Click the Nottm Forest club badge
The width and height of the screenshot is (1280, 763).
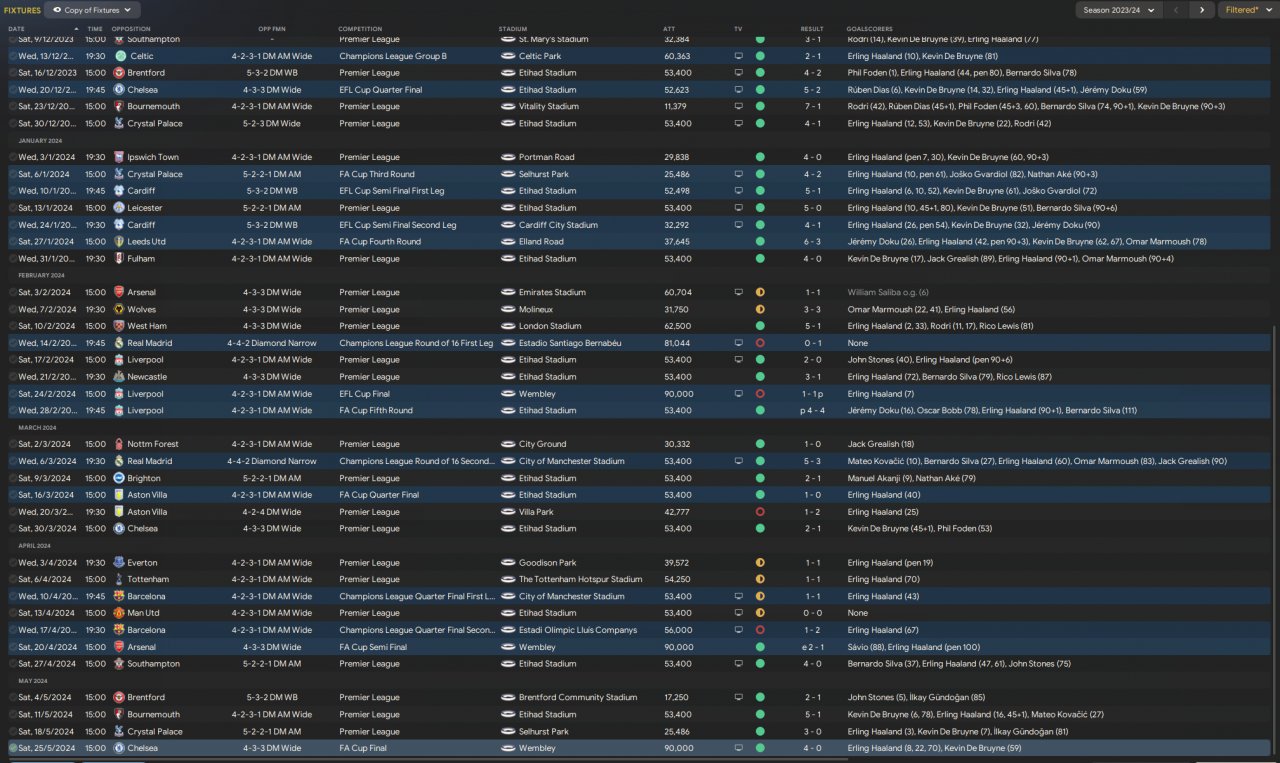(x=120, y=444)
